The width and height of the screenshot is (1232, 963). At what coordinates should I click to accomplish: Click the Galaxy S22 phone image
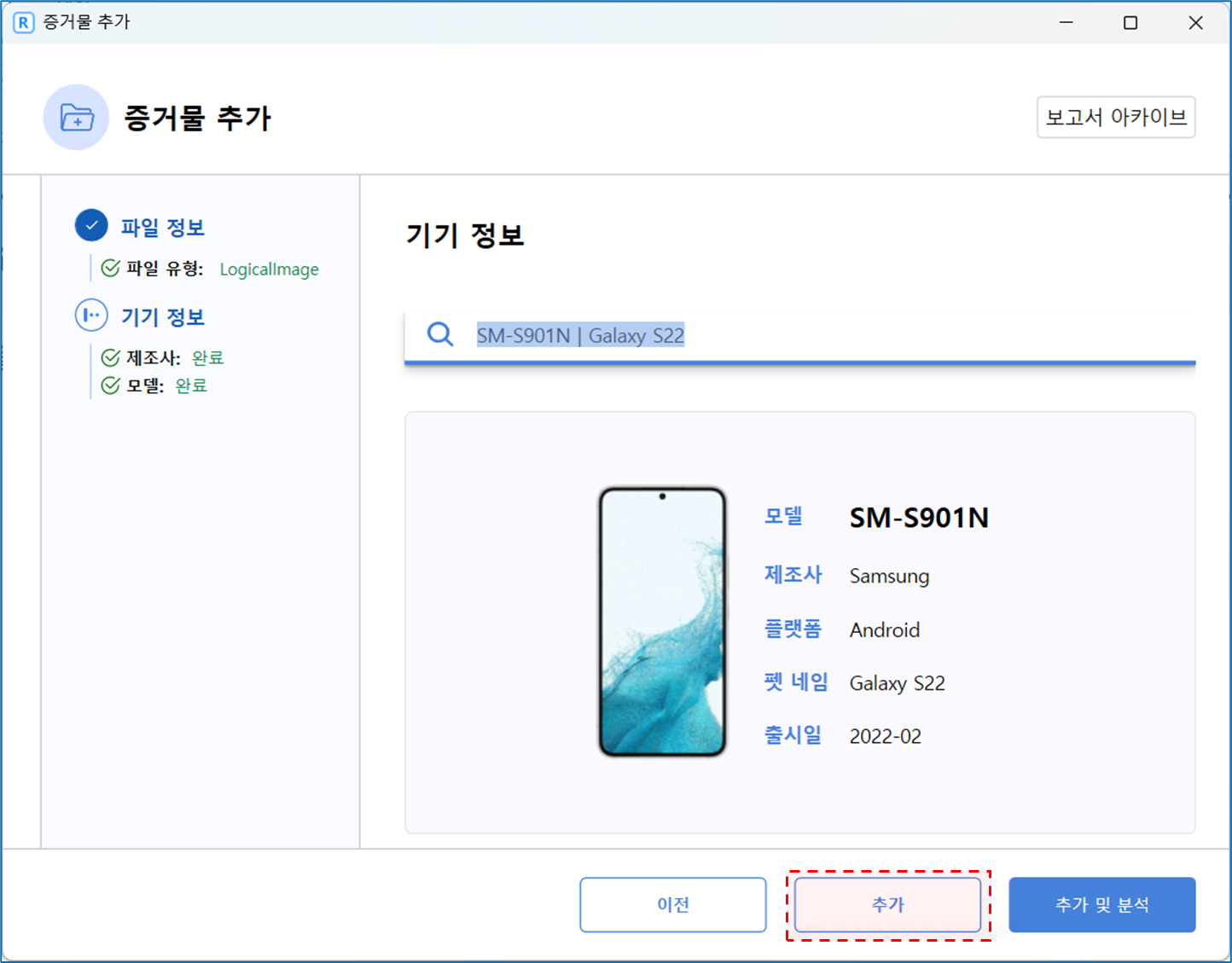[662, 622]
